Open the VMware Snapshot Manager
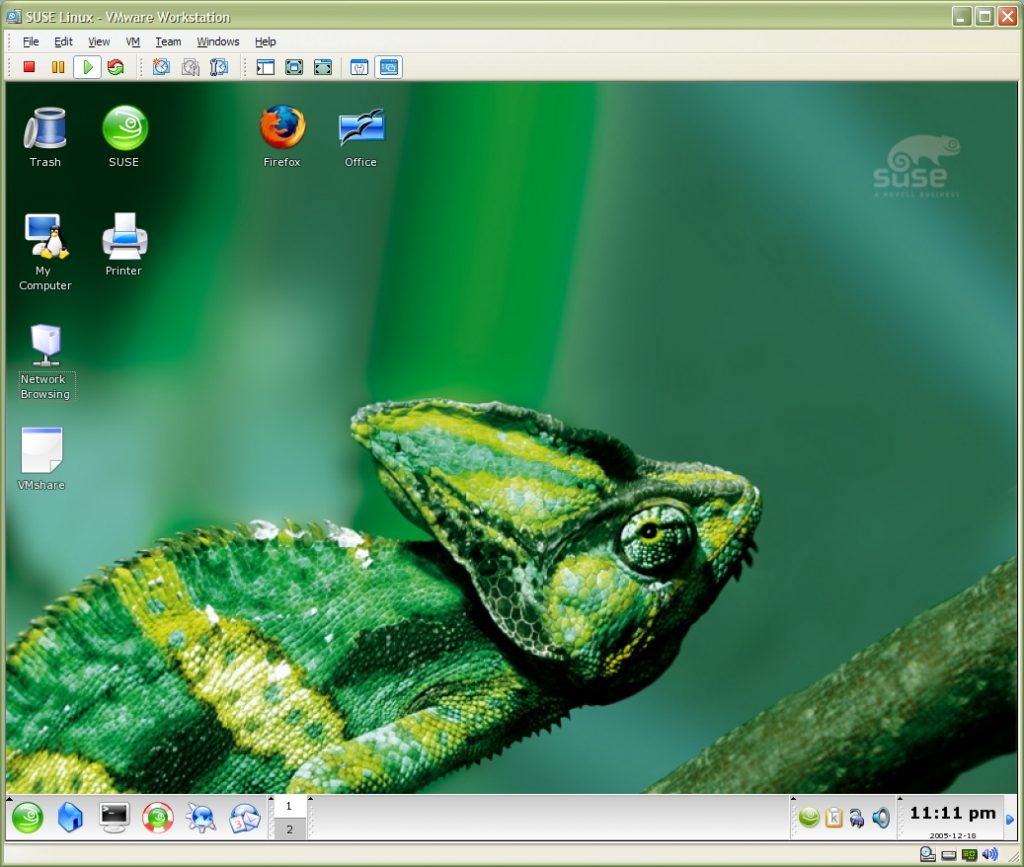Viewport: 1024px width, 867px height. 218,67
